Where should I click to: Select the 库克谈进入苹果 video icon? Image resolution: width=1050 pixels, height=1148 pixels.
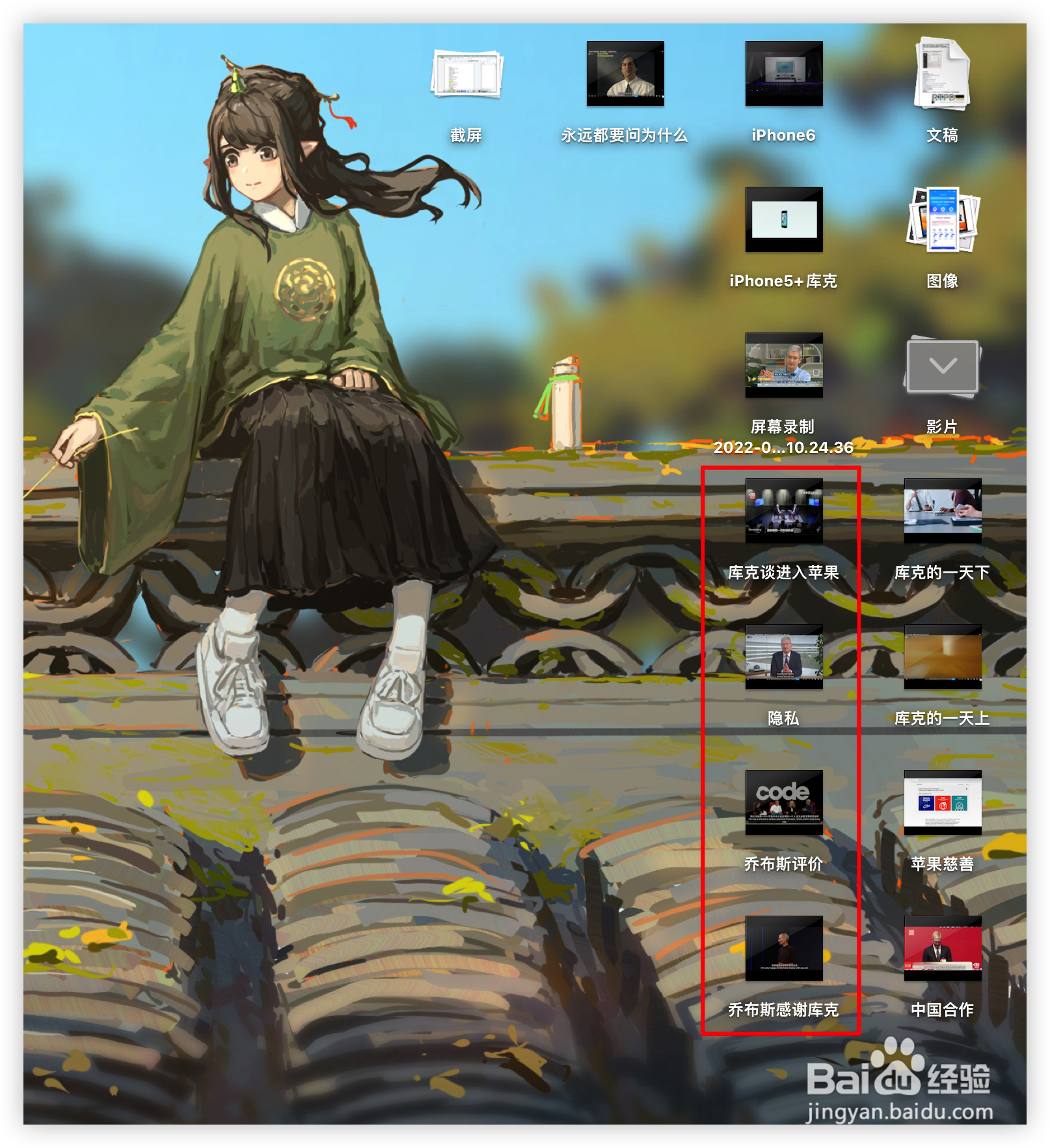pyautogui.click(x=784, y=511)
